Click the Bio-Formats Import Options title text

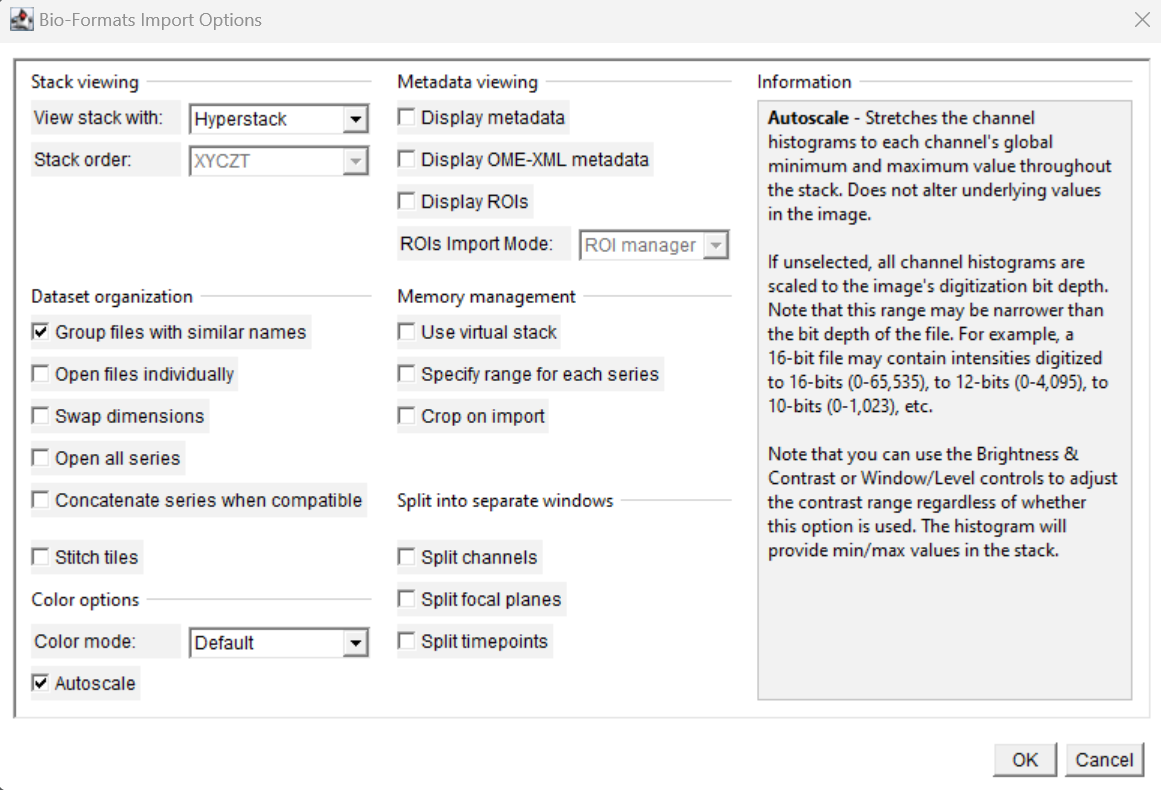(x=150, y=20)
